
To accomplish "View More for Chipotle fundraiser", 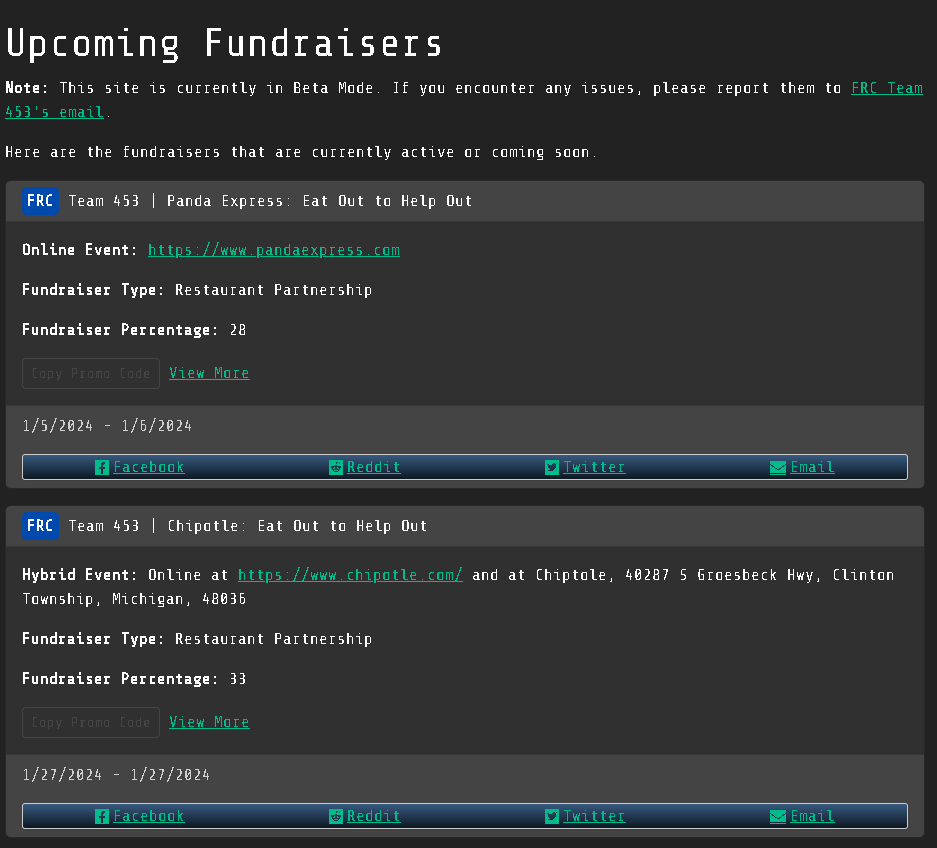I will (x=209, y=722).
